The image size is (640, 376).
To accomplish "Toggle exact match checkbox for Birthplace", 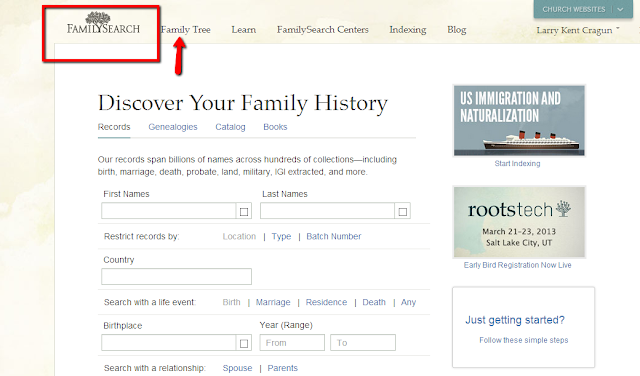I will (x=244, y=343).
